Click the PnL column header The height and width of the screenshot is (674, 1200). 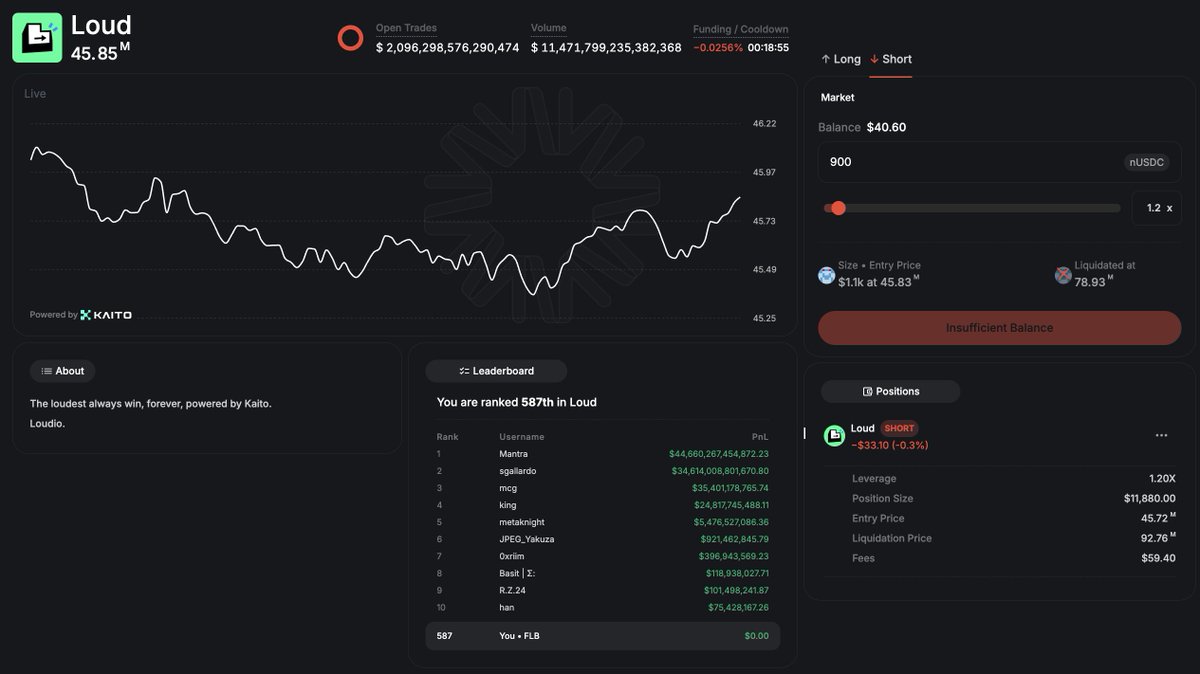[761, 437]
